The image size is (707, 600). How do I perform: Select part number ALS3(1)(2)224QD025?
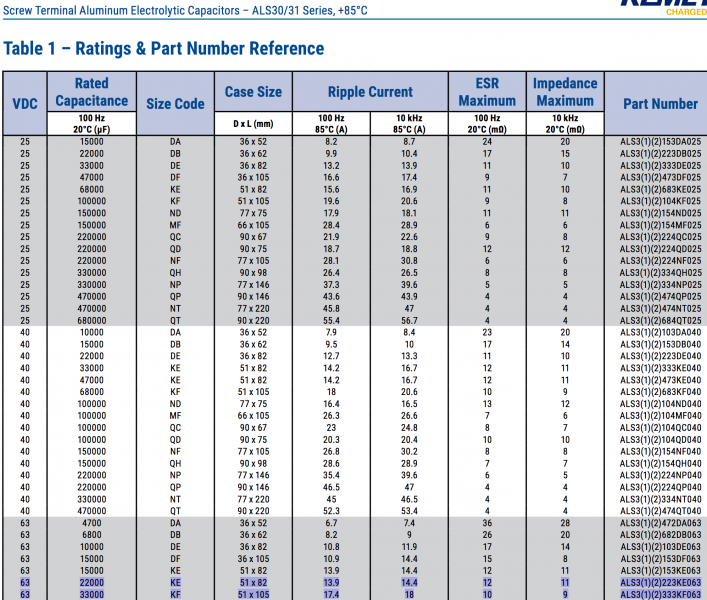[661, 249]
